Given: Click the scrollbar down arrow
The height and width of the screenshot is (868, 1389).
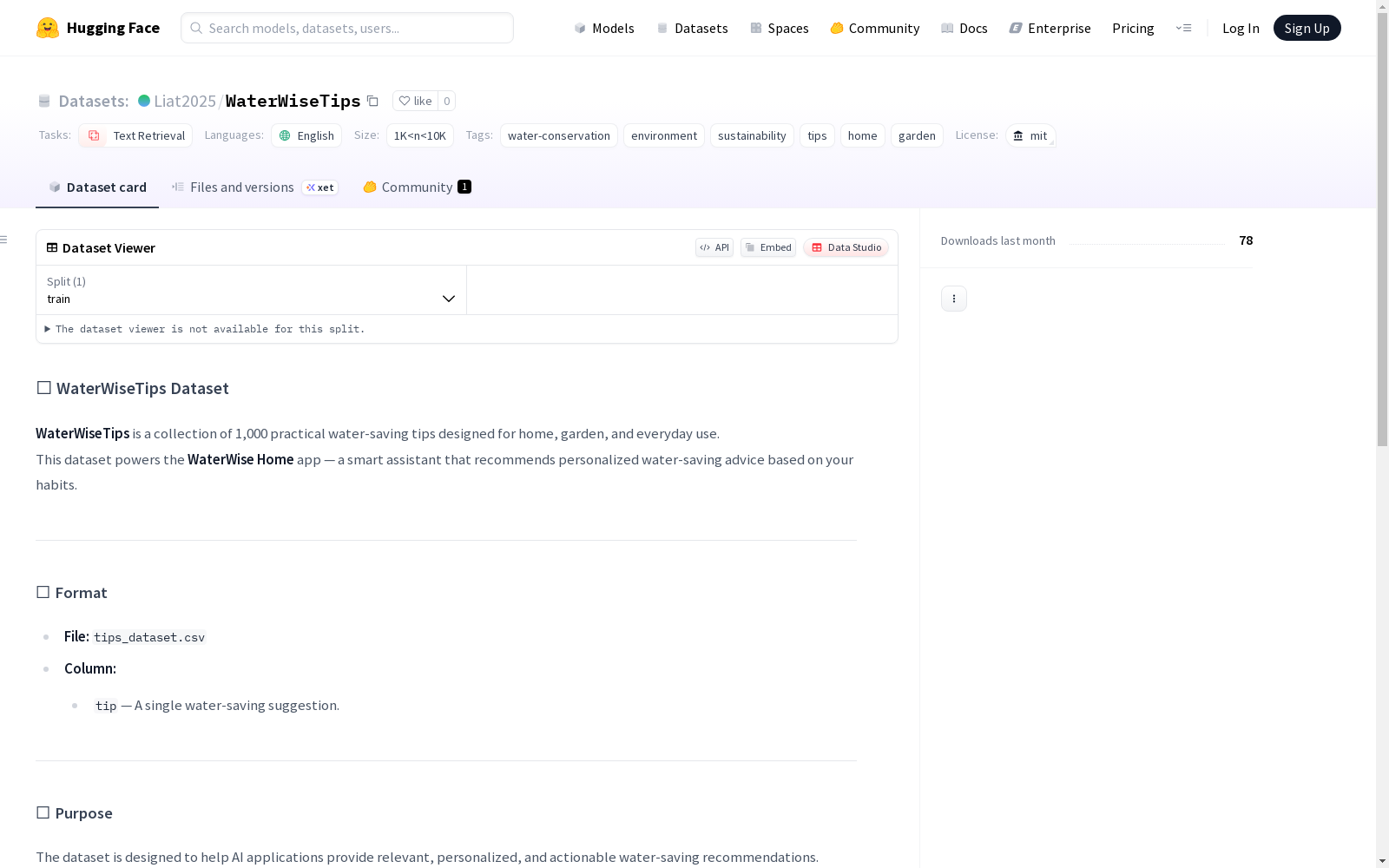Looking at the screenshot, I should tap(1382, 861).
